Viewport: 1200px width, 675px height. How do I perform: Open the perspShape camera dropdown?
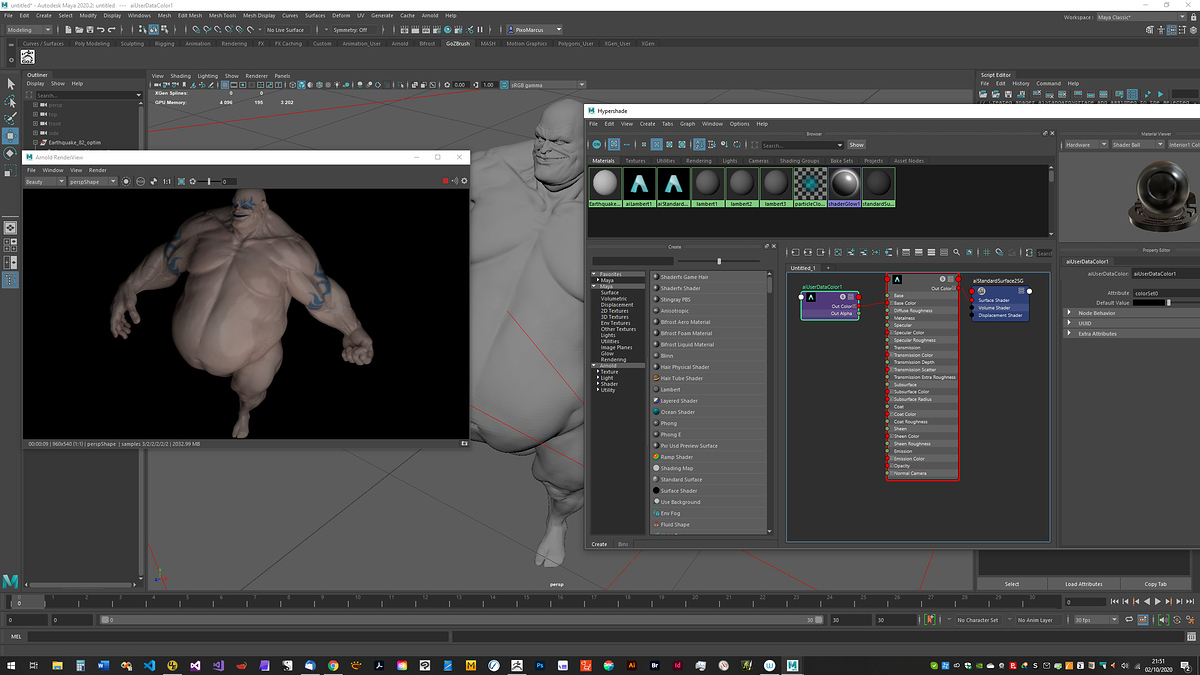(x=92, y=181)
